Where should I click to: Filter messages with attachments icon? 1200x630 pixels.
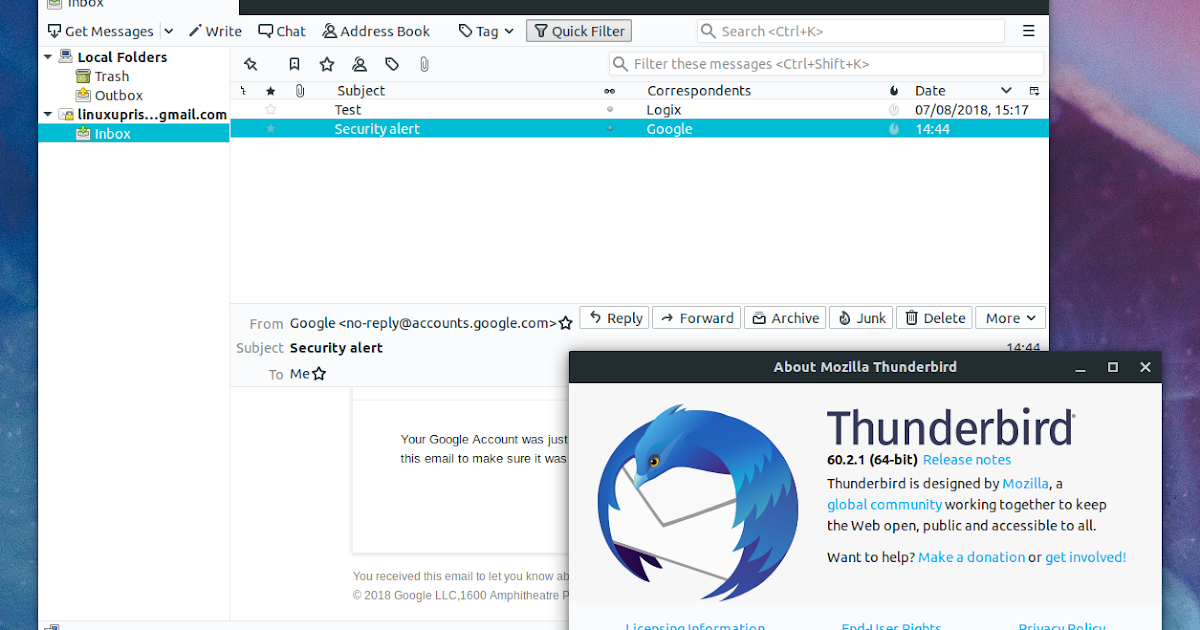pos(424,64)
